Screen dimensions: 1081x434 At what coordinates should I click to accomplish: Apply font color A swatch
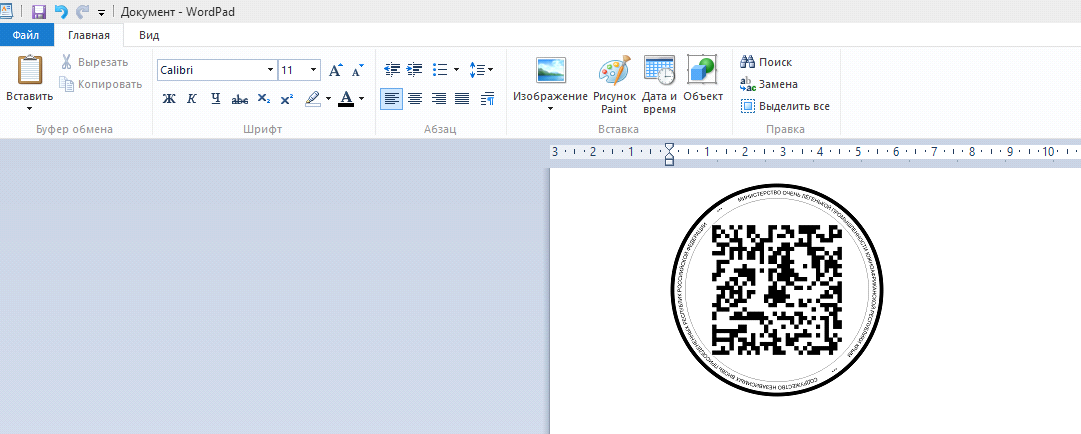pos(347,99)
